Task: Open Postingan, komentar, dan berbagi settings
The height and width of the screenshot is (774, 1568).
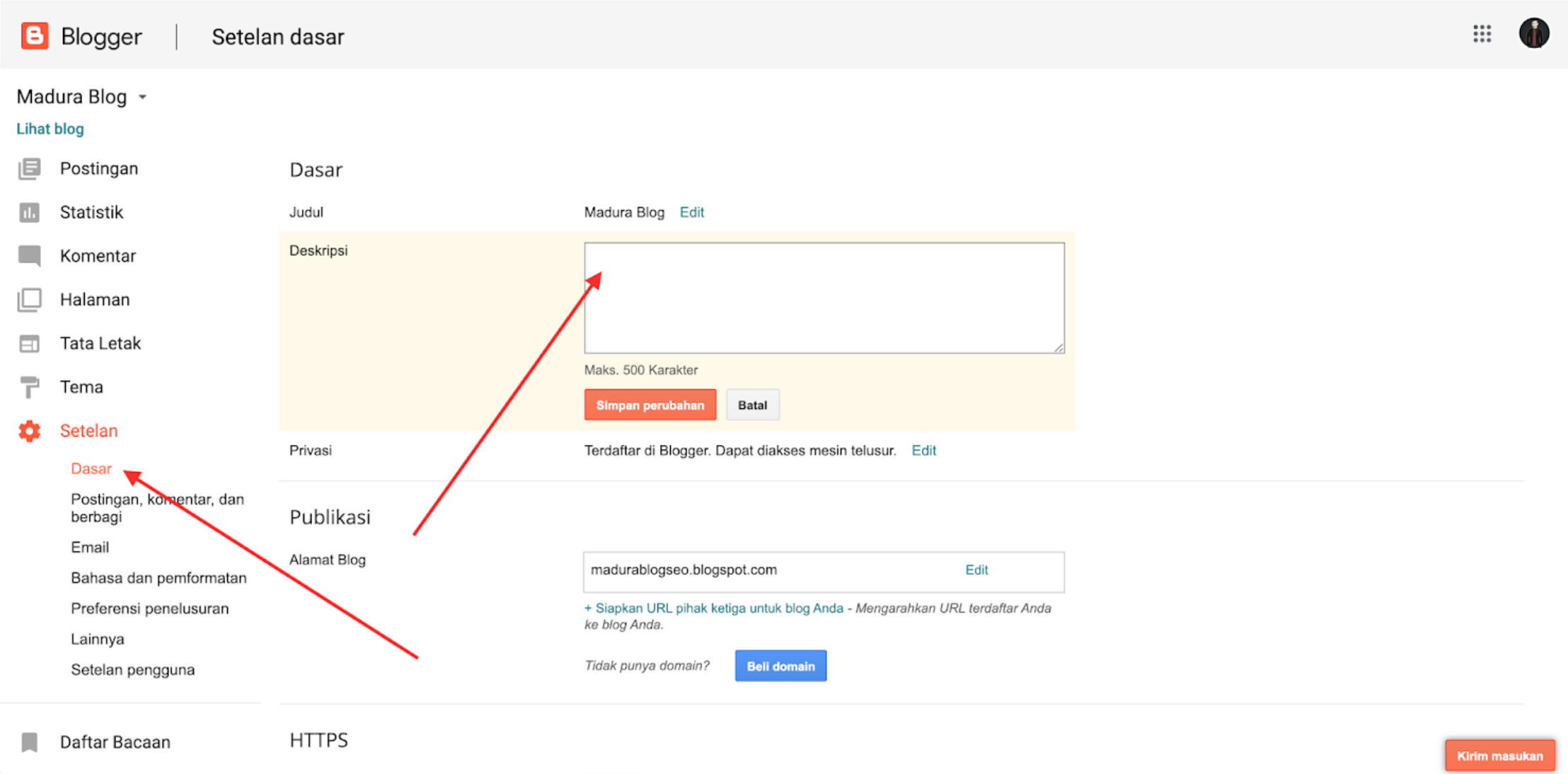Action: point(157,508)
